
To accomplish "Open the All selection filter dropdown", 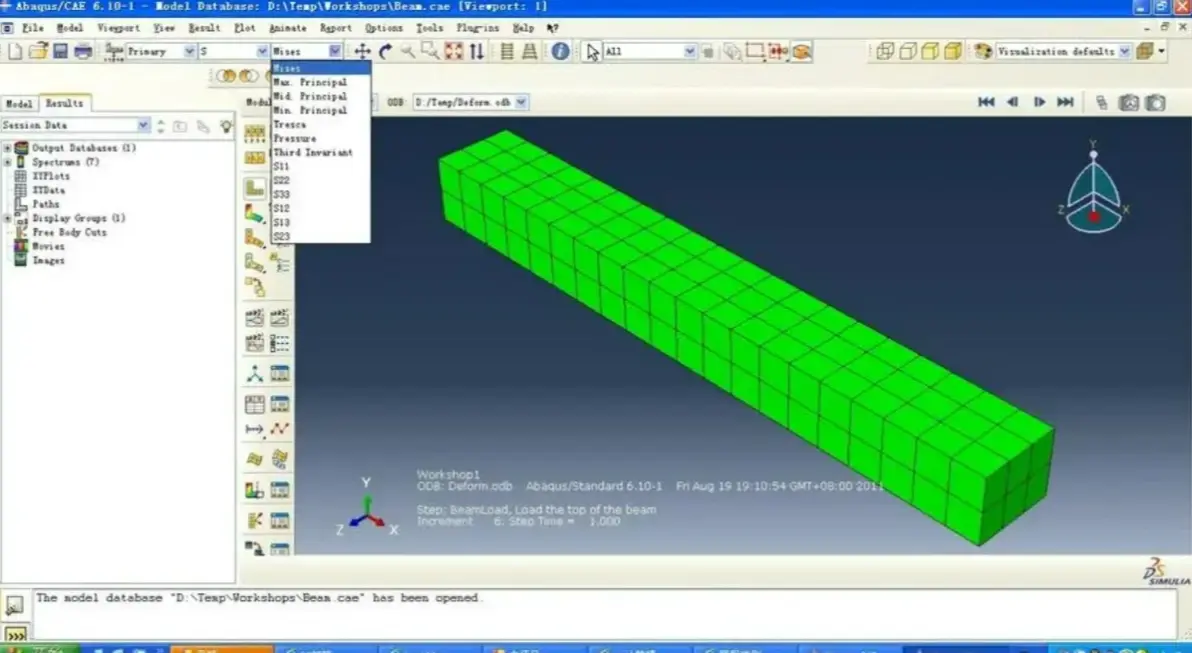I will pos(690,51).
